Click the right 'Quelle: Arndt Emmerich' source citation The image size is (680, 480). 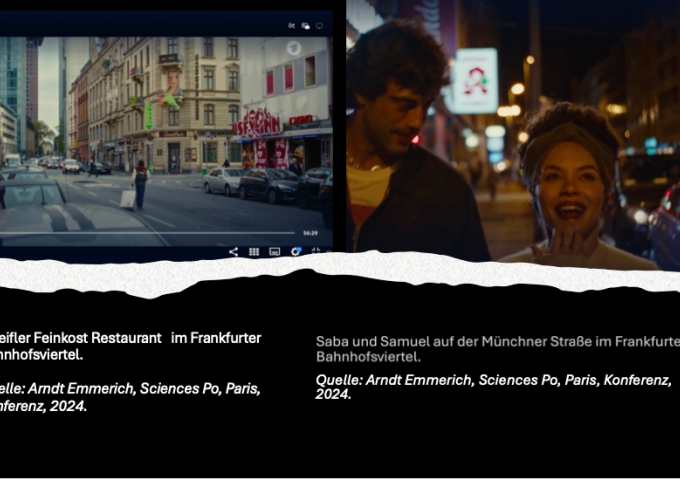pyautogui.click(x=493, y=387)
